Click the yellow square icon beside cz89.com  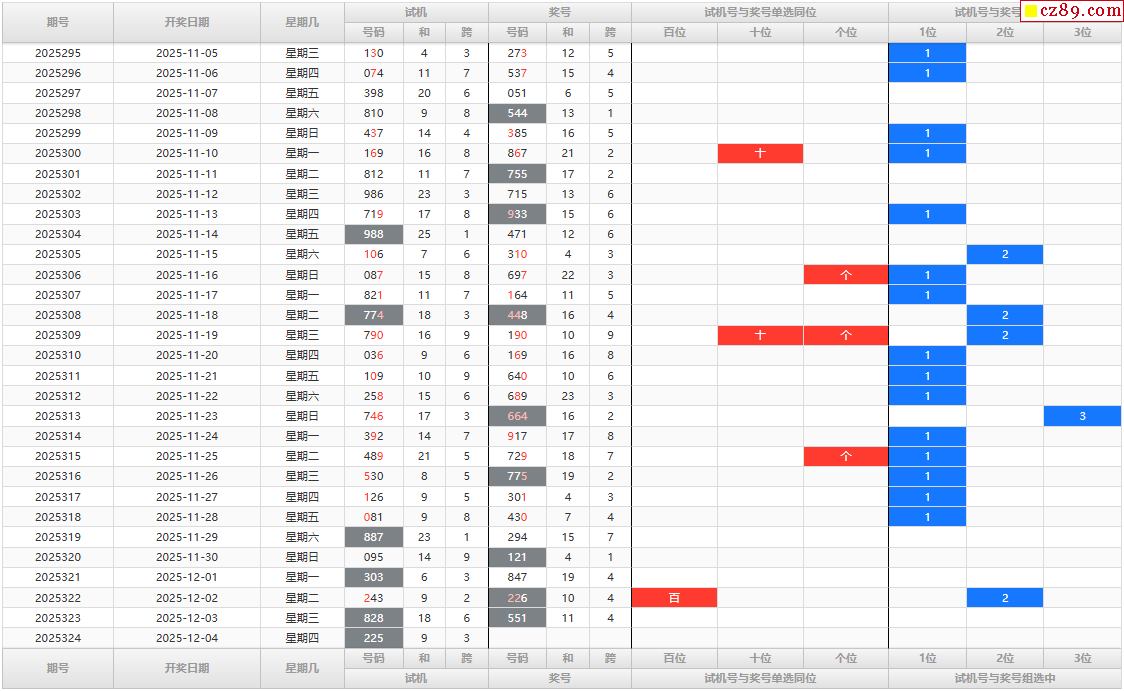click(1030, 11)
